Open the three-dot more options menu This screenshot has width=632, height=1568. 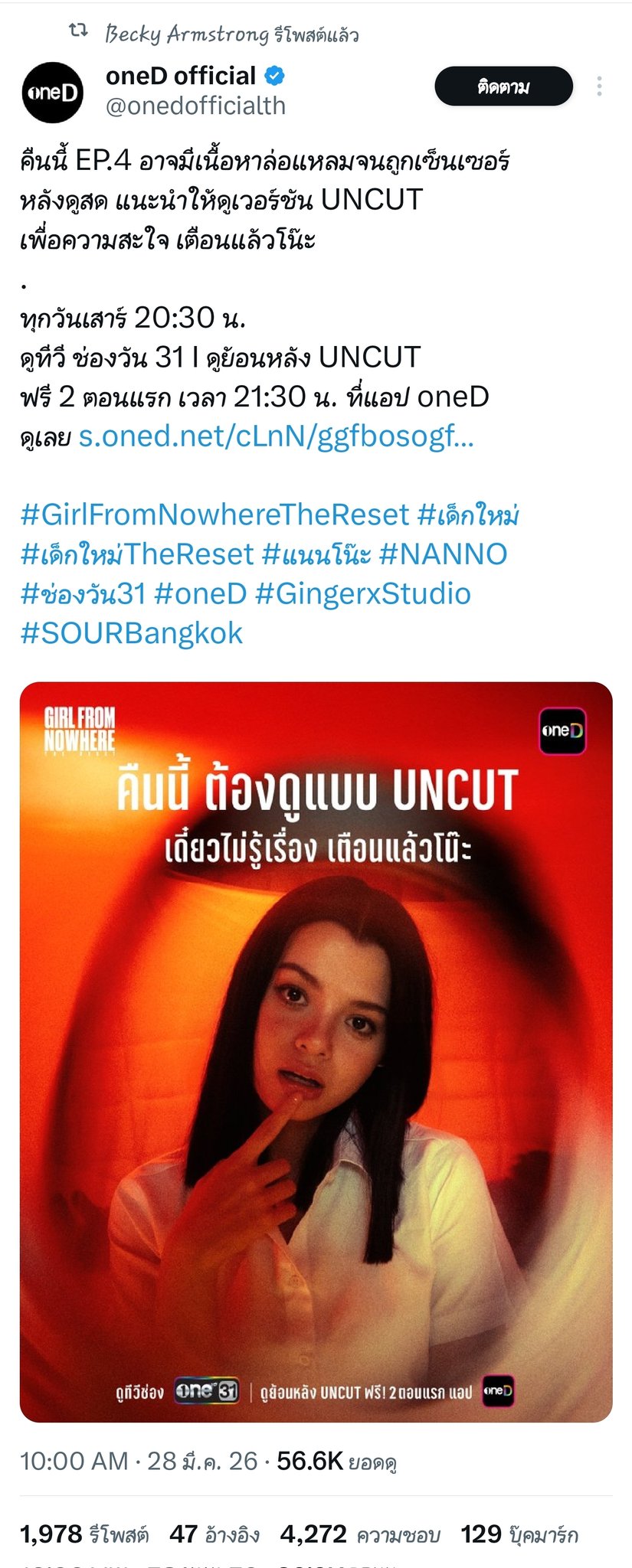click(x=599, y=87)
